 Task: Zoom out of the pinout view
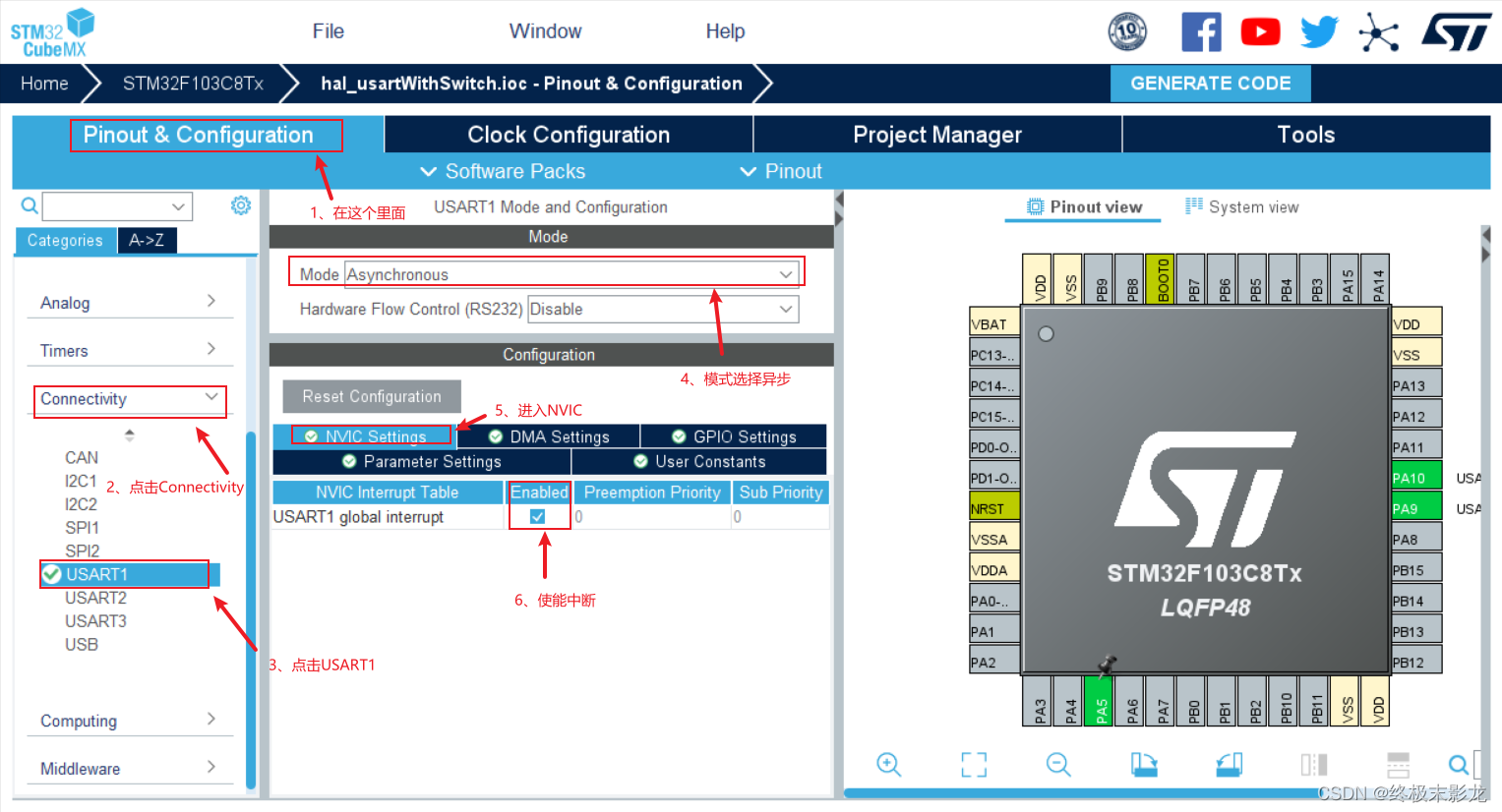(1058, 765)
